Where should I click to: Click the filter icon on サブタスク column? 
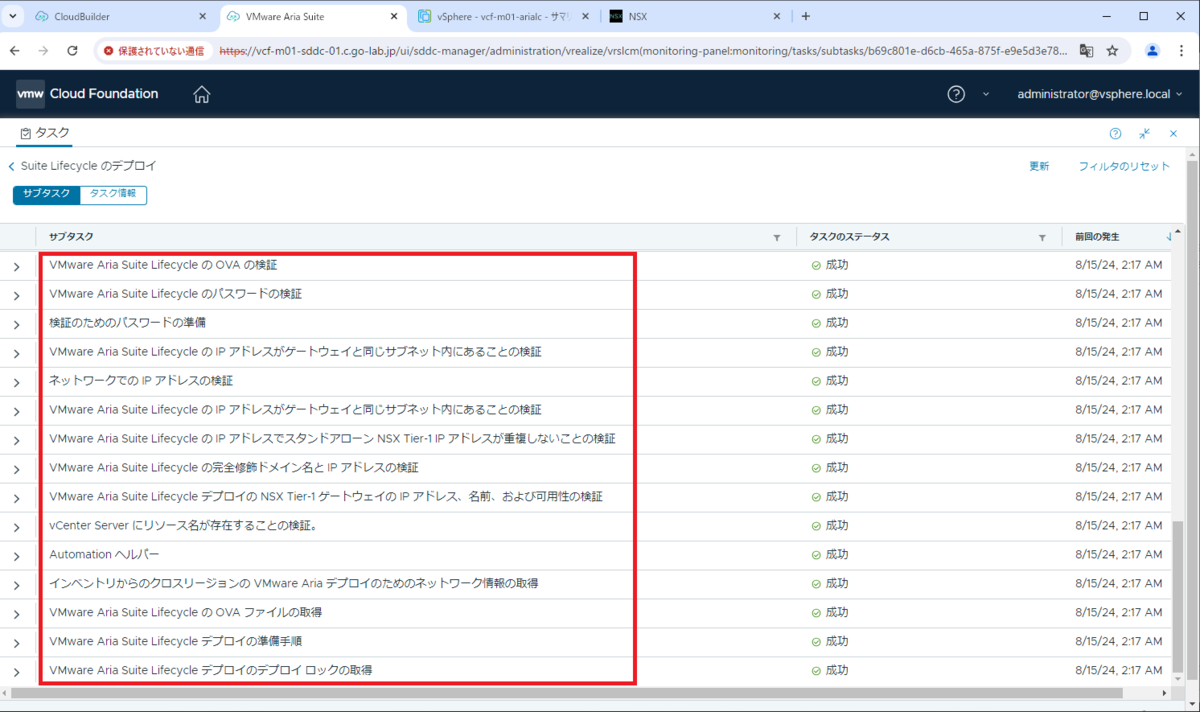(x=777, y=237)
